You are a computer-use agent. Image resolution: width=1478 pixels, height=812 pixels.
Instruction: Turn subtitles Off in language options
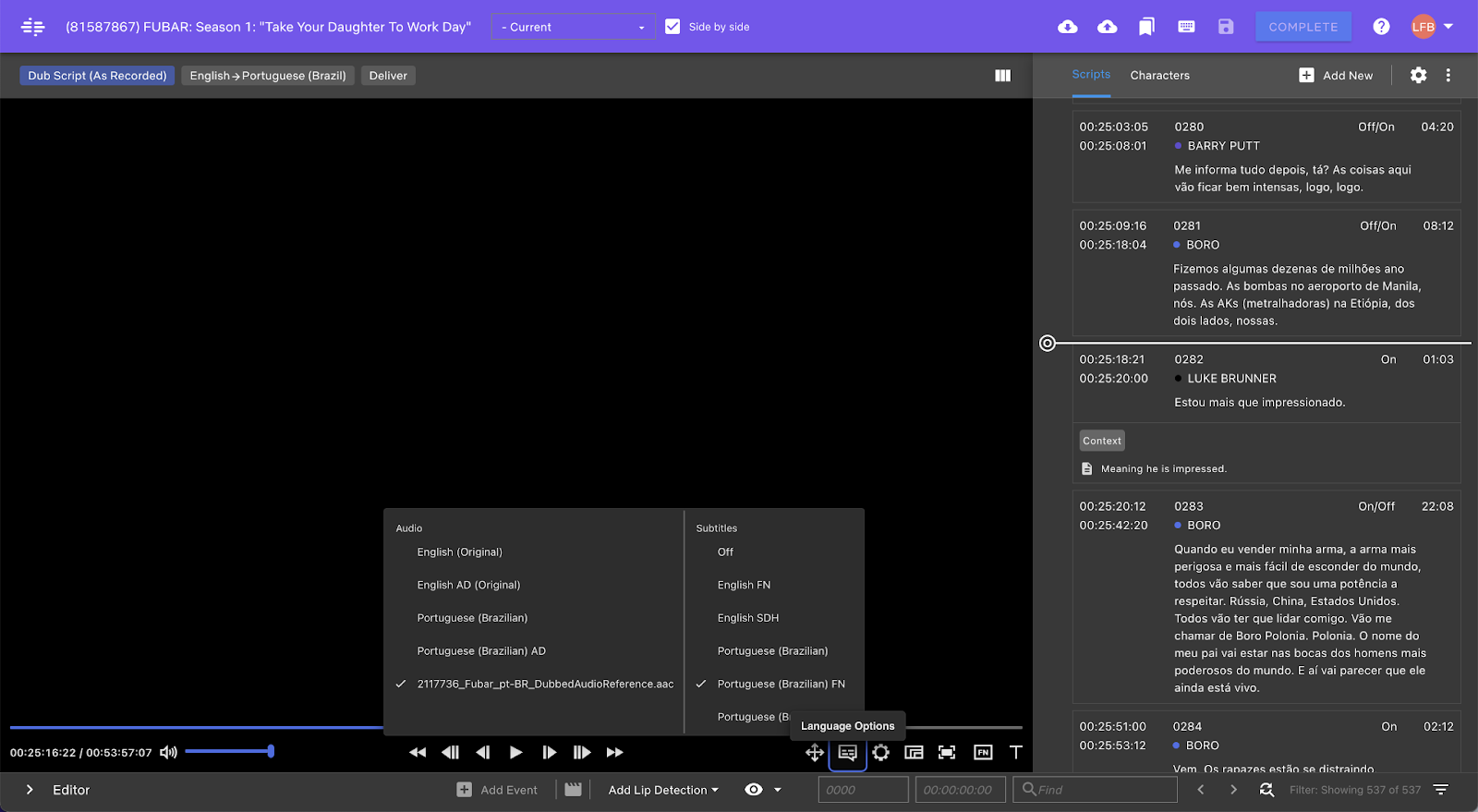click(x=725, y=552)
